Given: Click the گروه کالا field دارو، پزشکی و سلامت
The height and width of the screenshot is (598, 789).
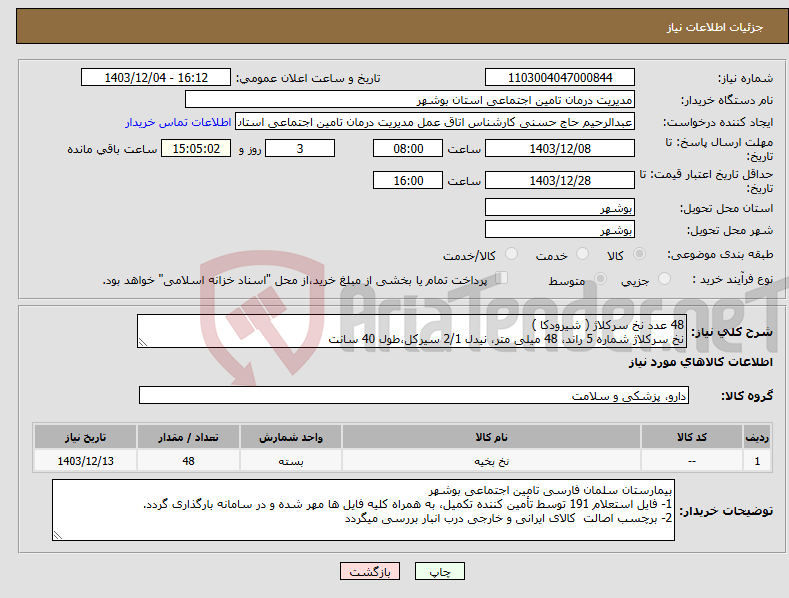Looking at the screenshot, I should pyautogui.click(x=414, y=395).
